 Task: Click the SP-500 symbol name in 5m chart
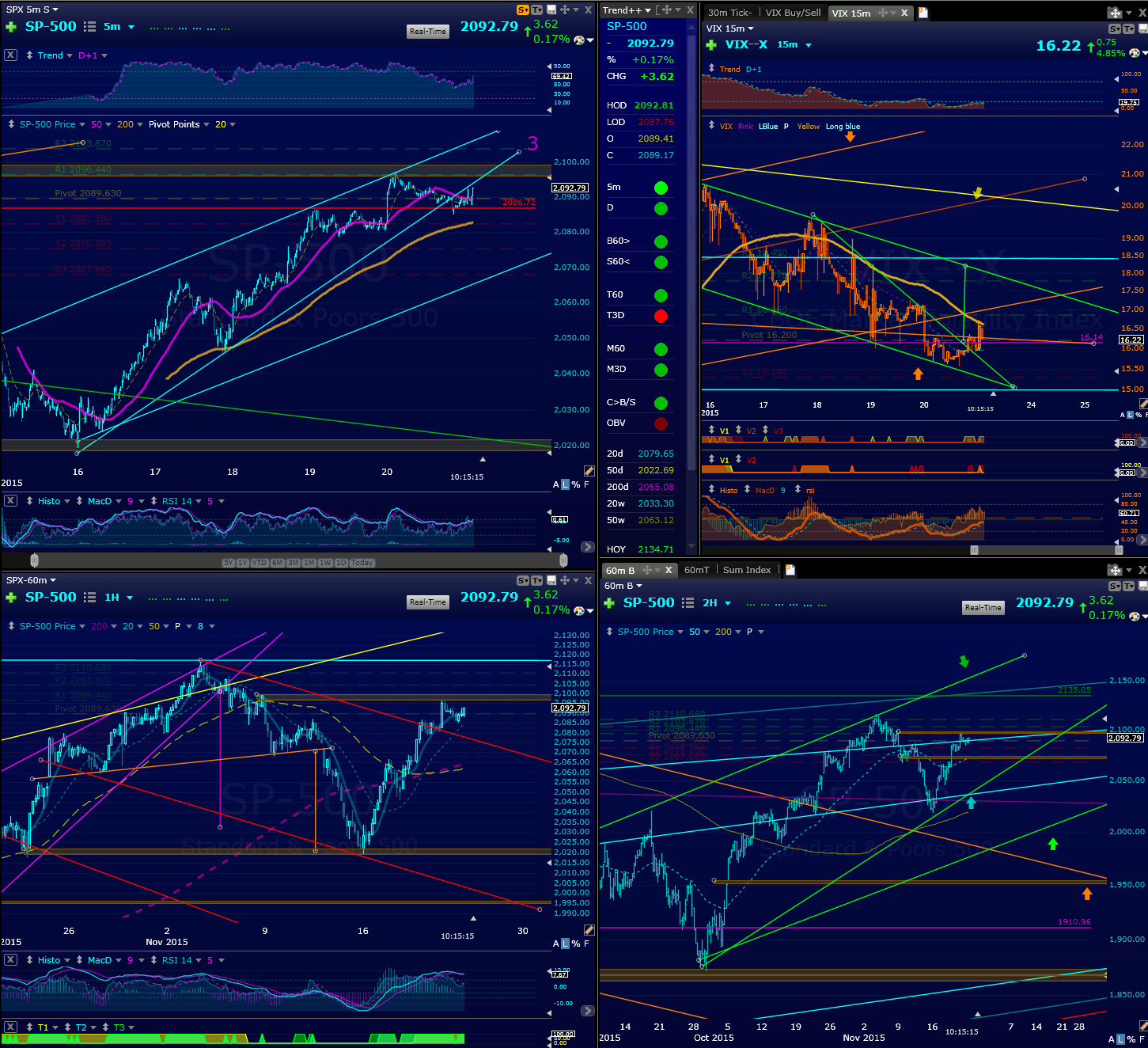point(51,26)
